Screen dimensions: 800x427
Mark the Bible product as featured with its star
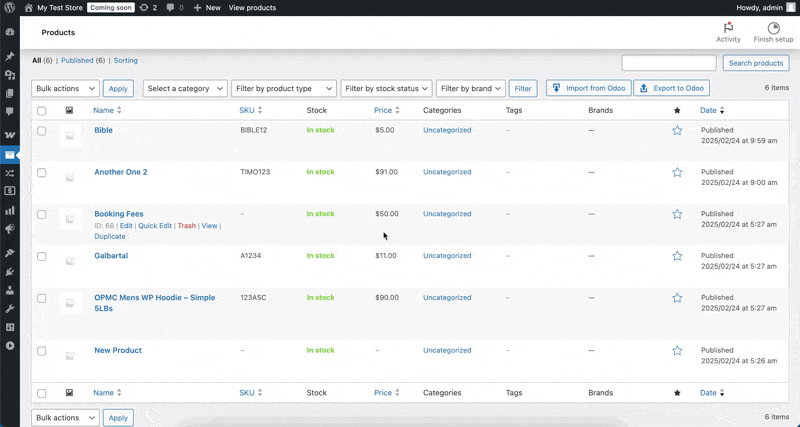pos(677,130)
